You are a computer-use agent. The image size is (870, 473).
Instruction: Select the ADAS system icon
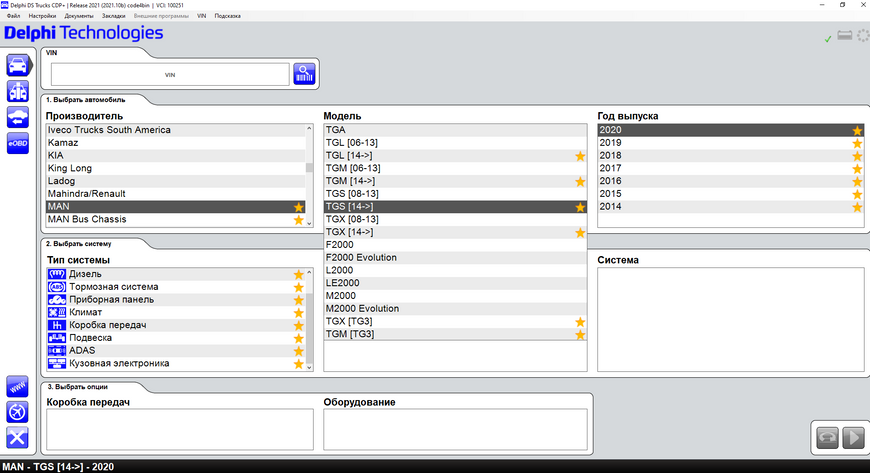(57, 350)
